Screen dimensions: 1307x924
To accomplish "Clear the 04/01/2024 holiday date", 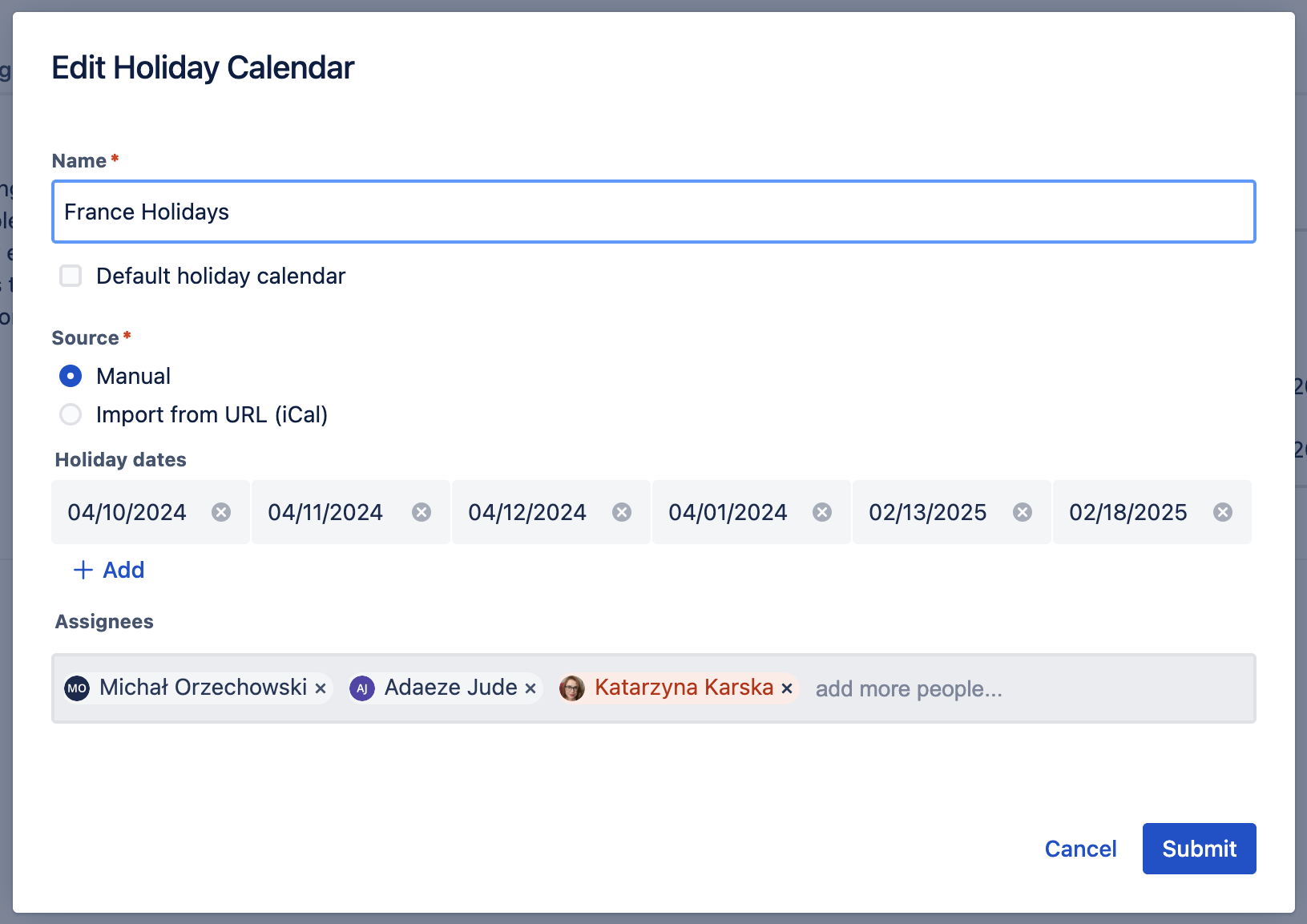I will (822, 512).
